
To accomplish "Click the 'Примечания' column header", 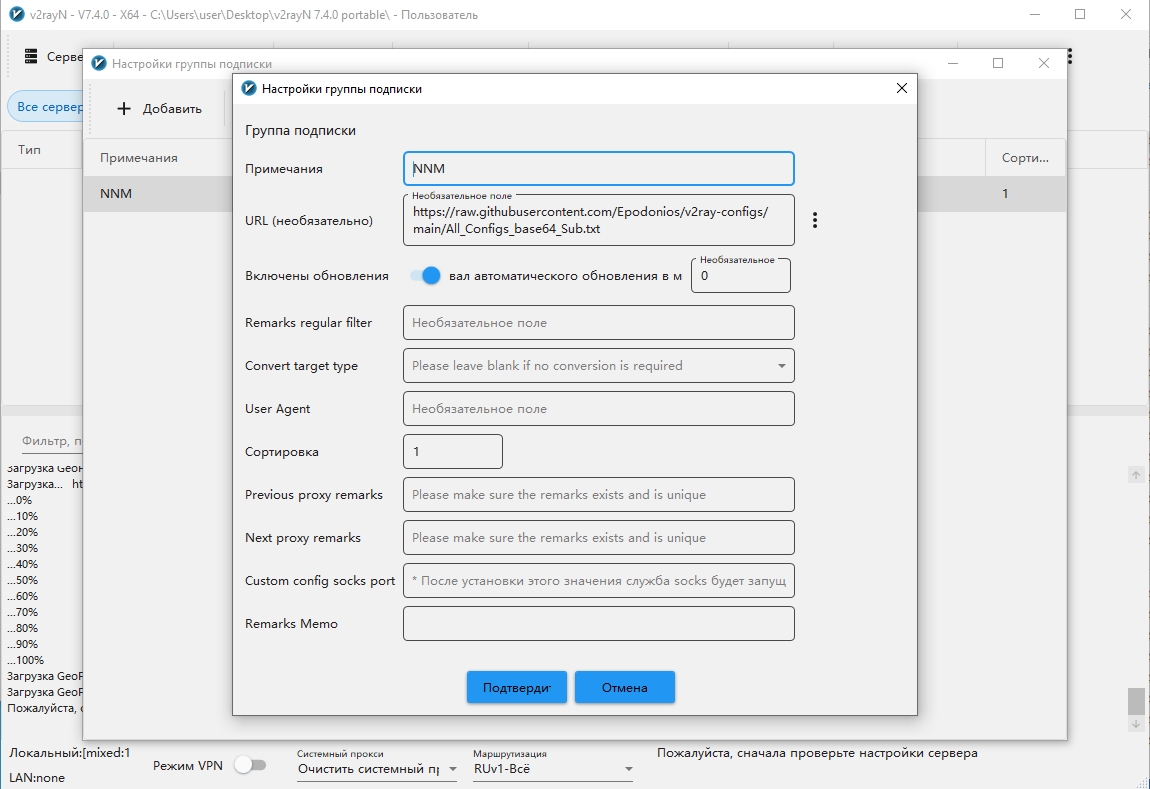I will tap(139, 158).
